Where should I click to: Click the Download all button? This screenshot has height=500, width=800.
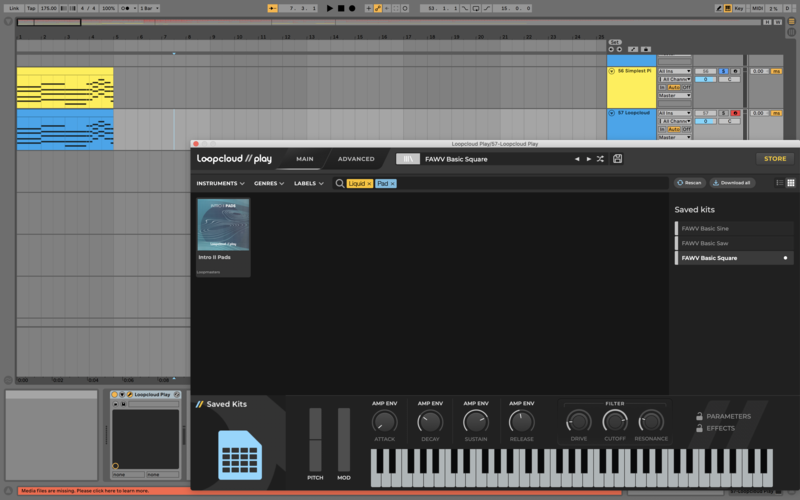coord(731,183)
